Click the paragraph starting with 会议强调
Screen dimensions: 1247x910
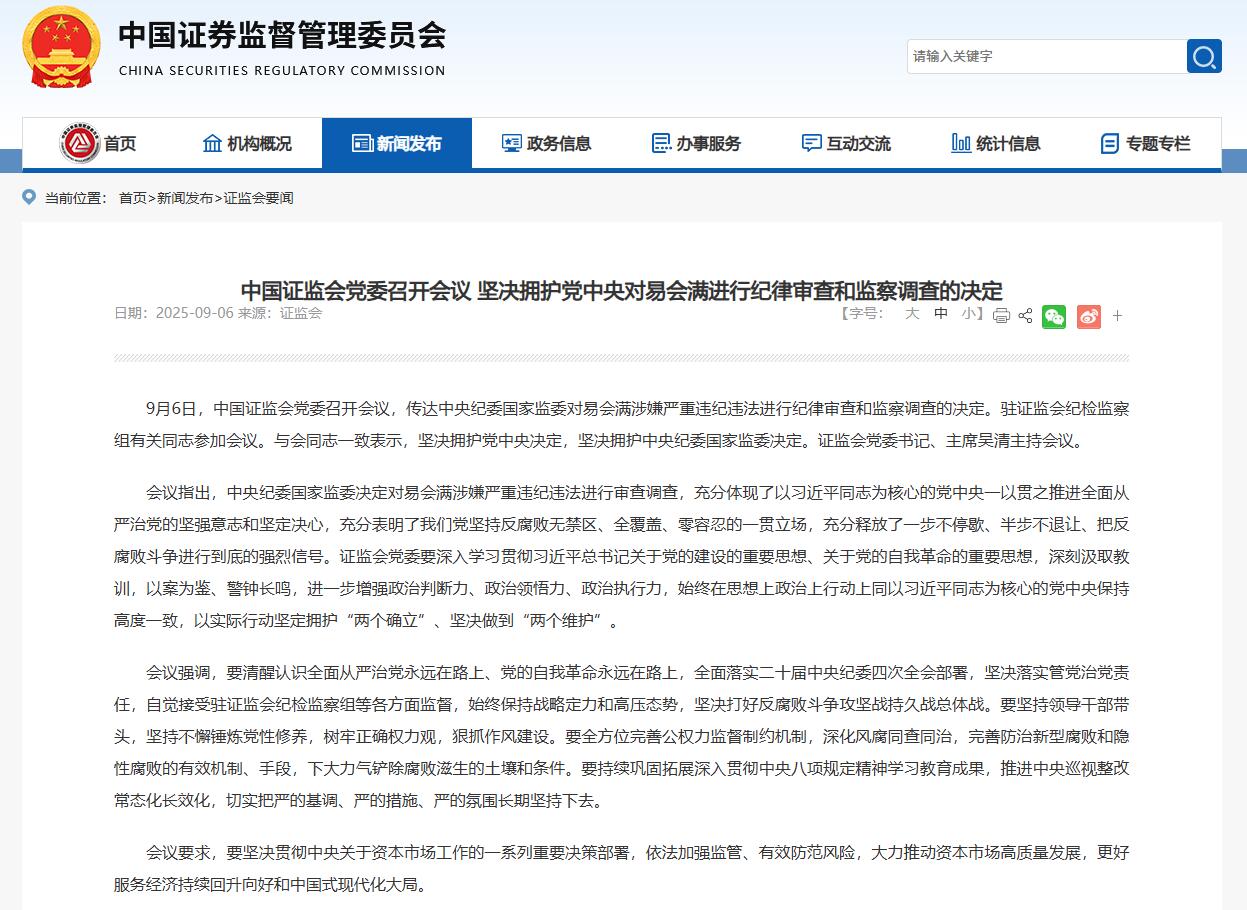tap(621, 736)
